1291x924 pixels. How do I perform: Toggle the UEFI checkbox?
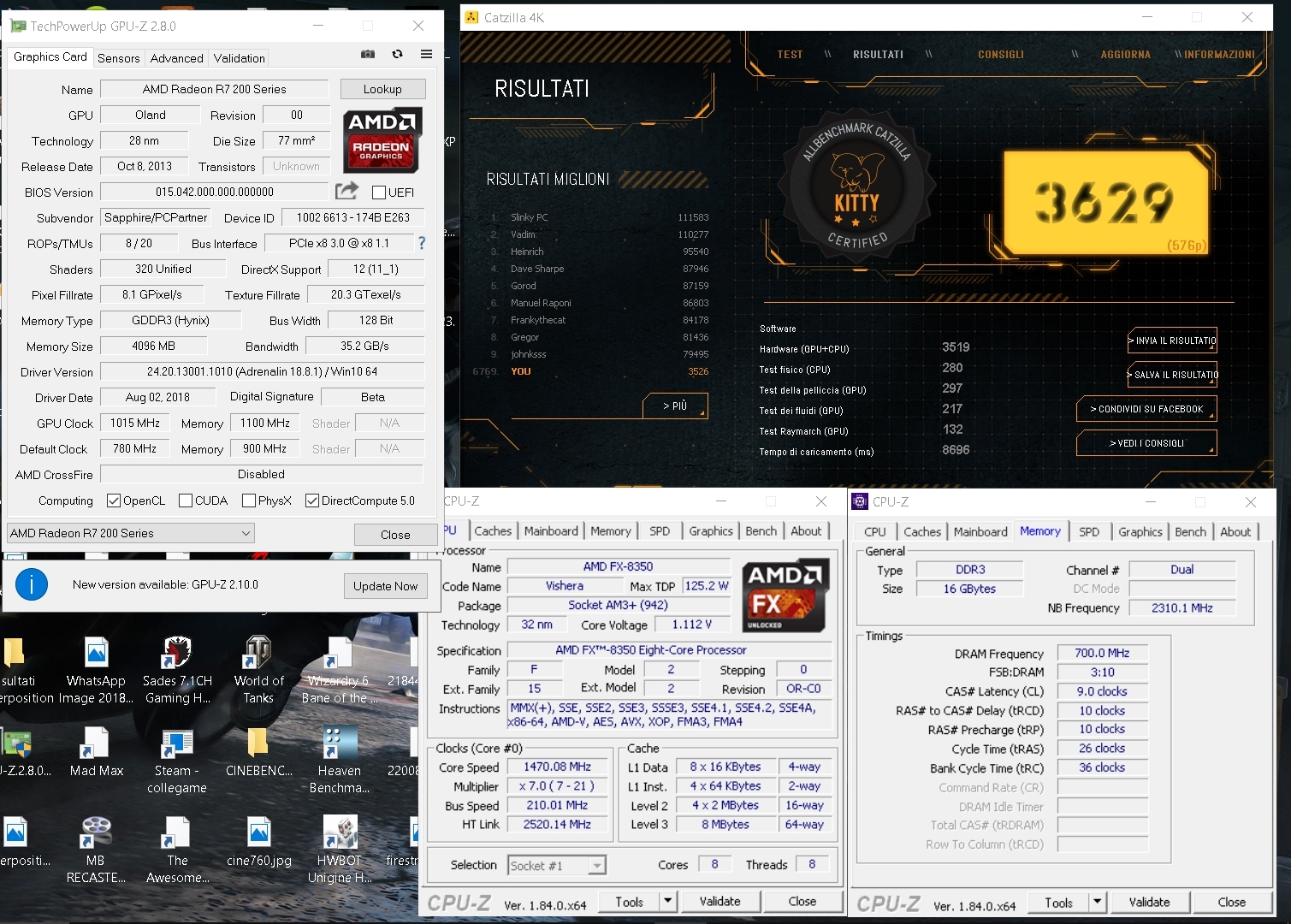coord(379,192)
